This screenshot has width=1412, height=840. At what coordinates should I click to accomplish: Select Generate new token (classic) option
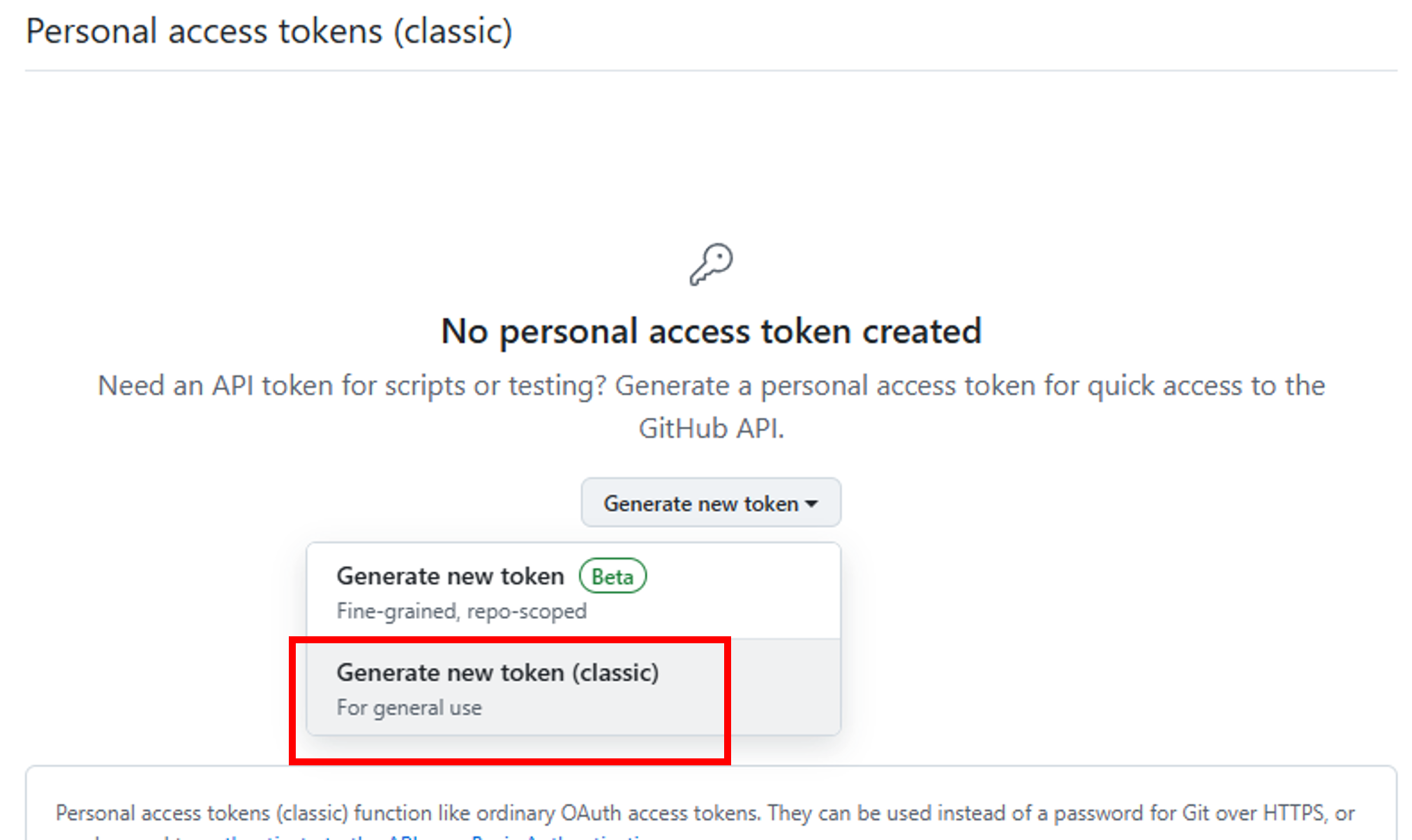(573, 687)
